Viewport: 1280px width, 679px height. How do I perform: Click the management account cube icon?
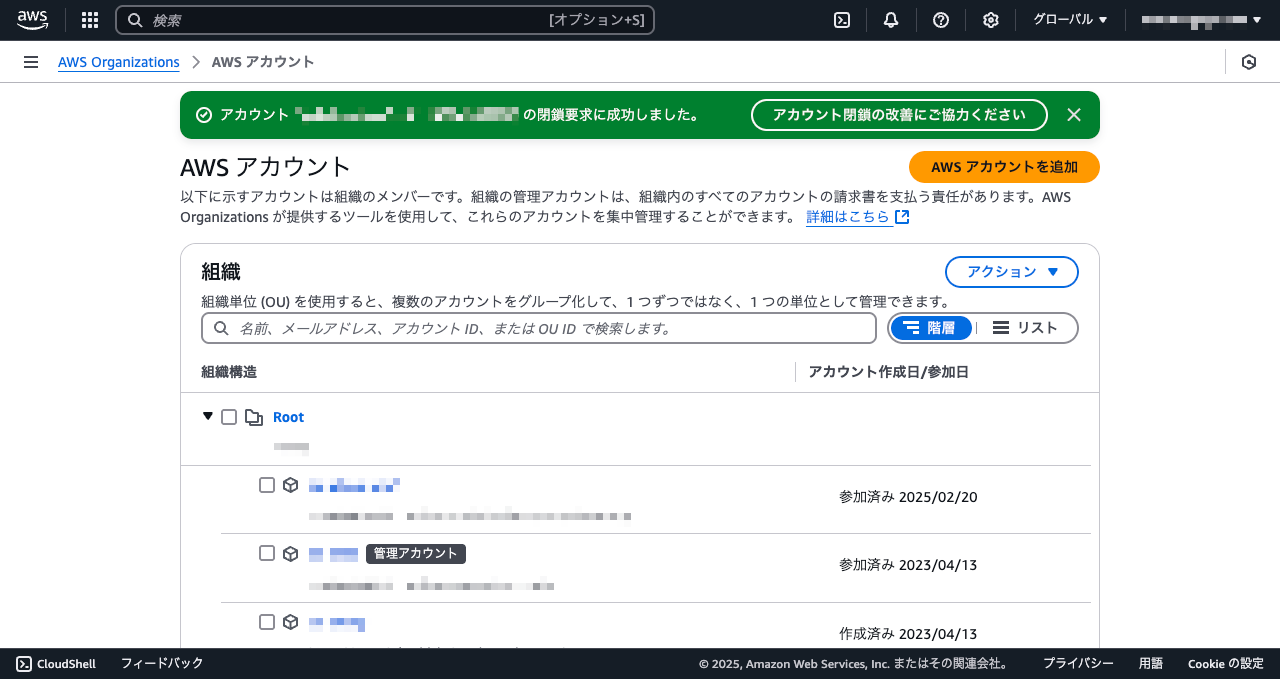click(x=291, y=553)
